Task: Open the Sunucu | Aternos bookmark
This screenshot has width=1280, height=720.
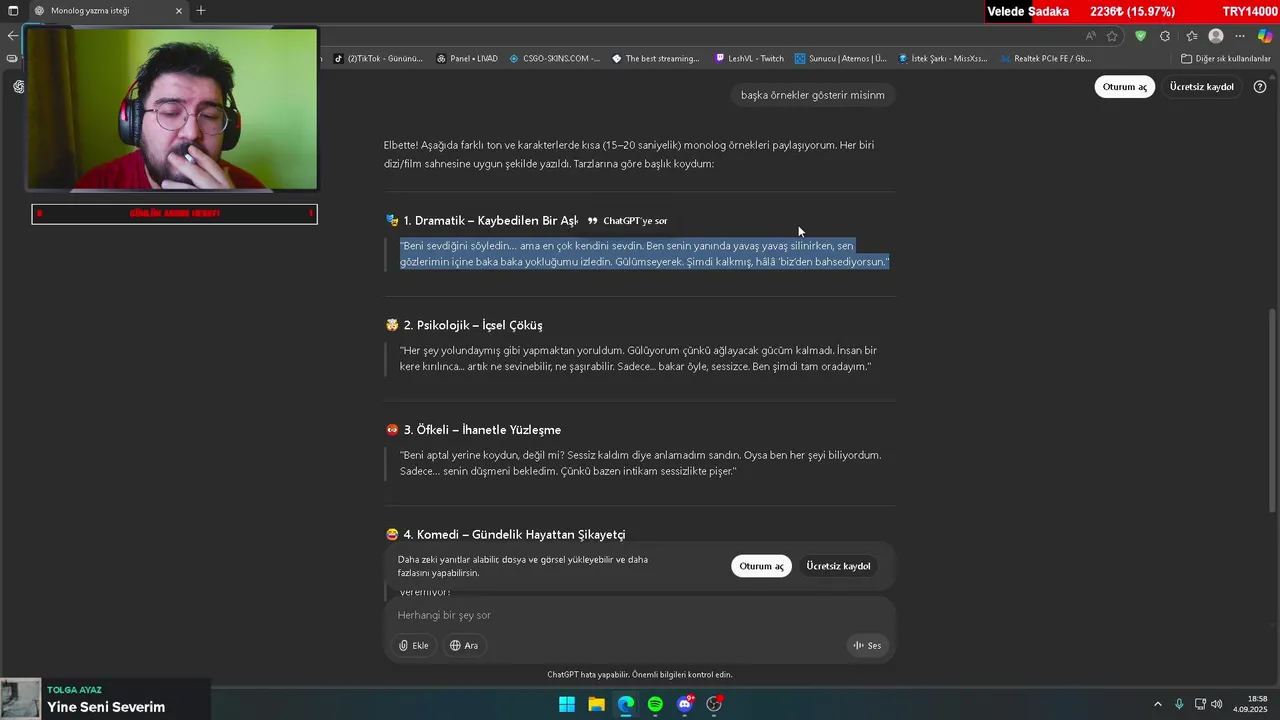Action: point(841,59)
